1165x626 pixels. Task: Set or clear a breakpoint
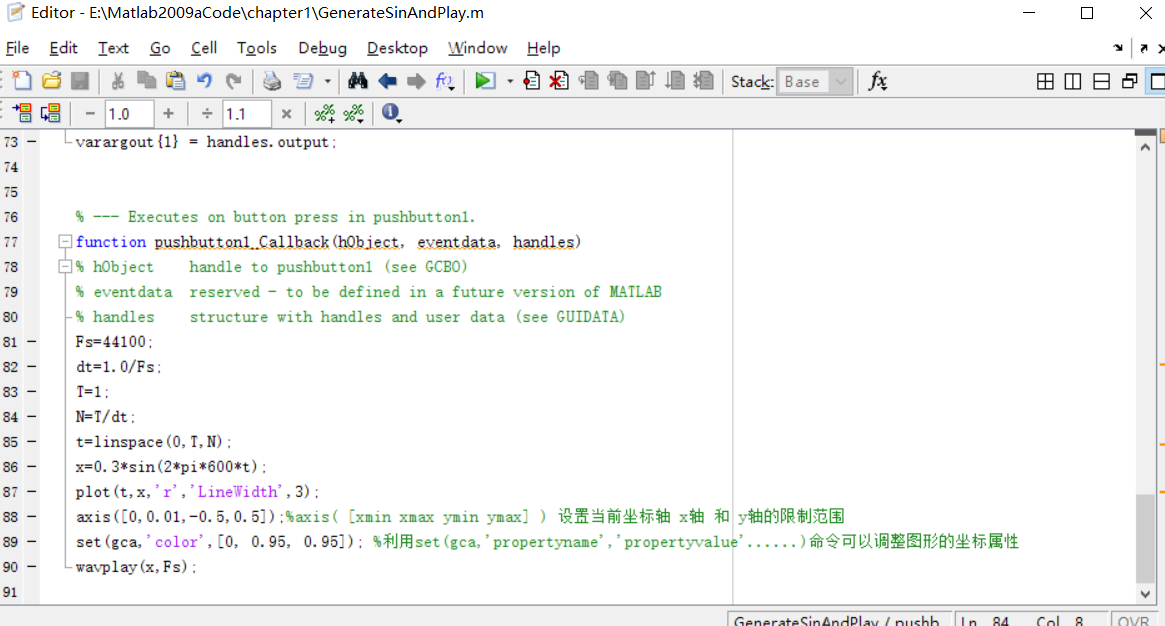tap(531, 81)
